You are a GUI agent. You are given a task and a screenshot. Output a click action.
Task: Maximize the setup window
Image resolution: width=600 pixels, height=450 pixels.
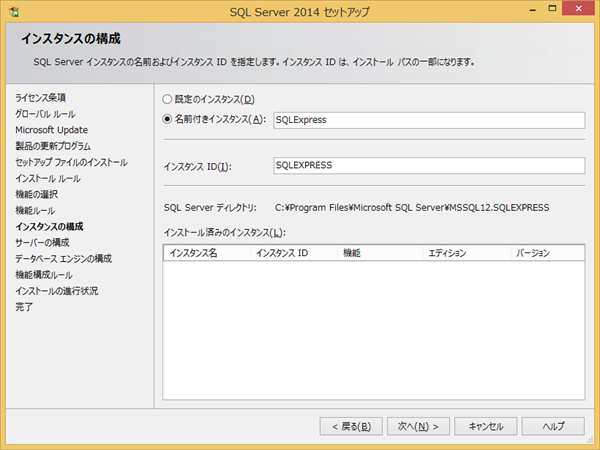click(x=552, y=8)
